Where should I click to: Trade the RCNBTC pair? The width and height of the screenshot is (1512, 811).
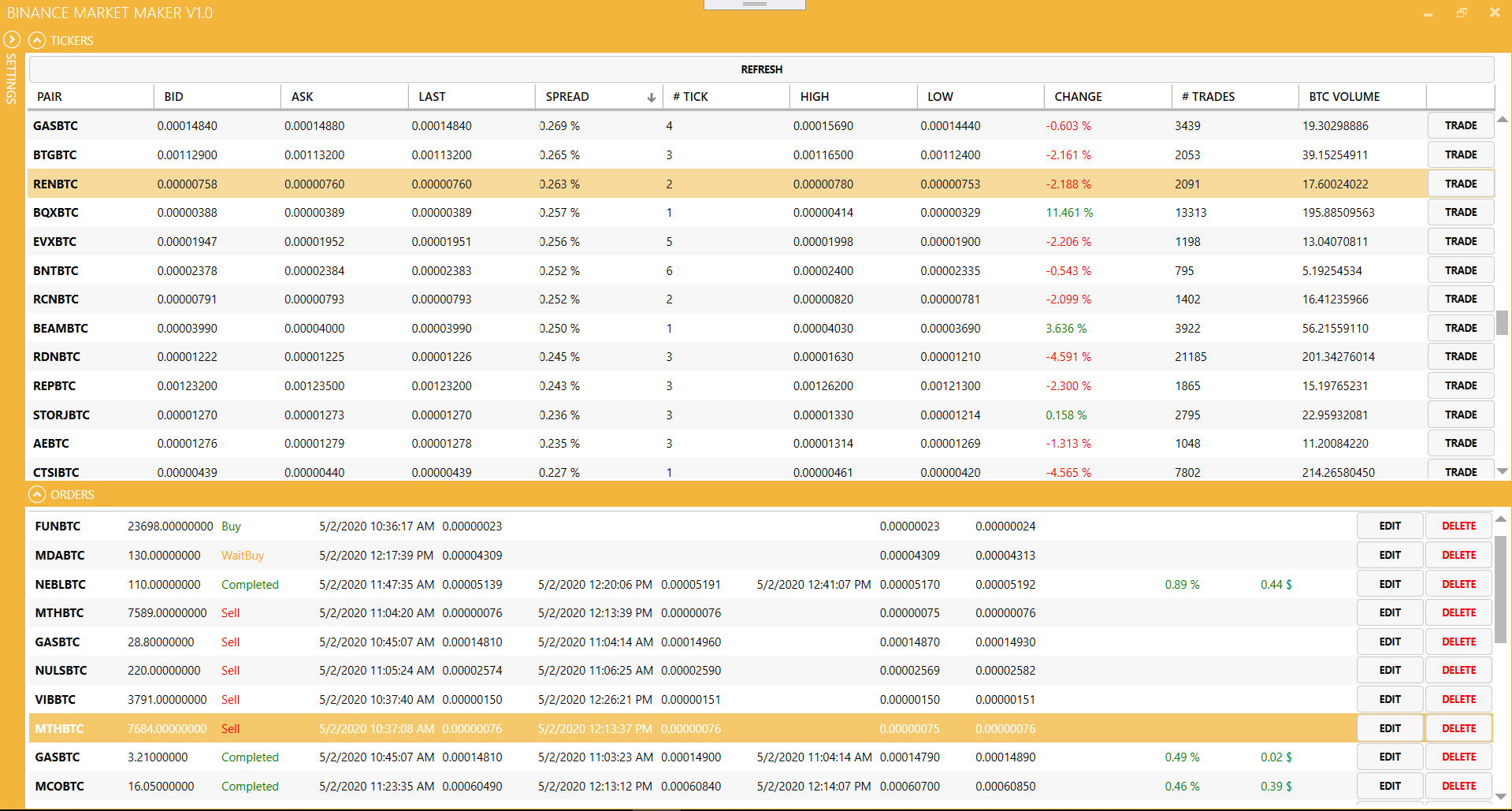pos(1461,299)
